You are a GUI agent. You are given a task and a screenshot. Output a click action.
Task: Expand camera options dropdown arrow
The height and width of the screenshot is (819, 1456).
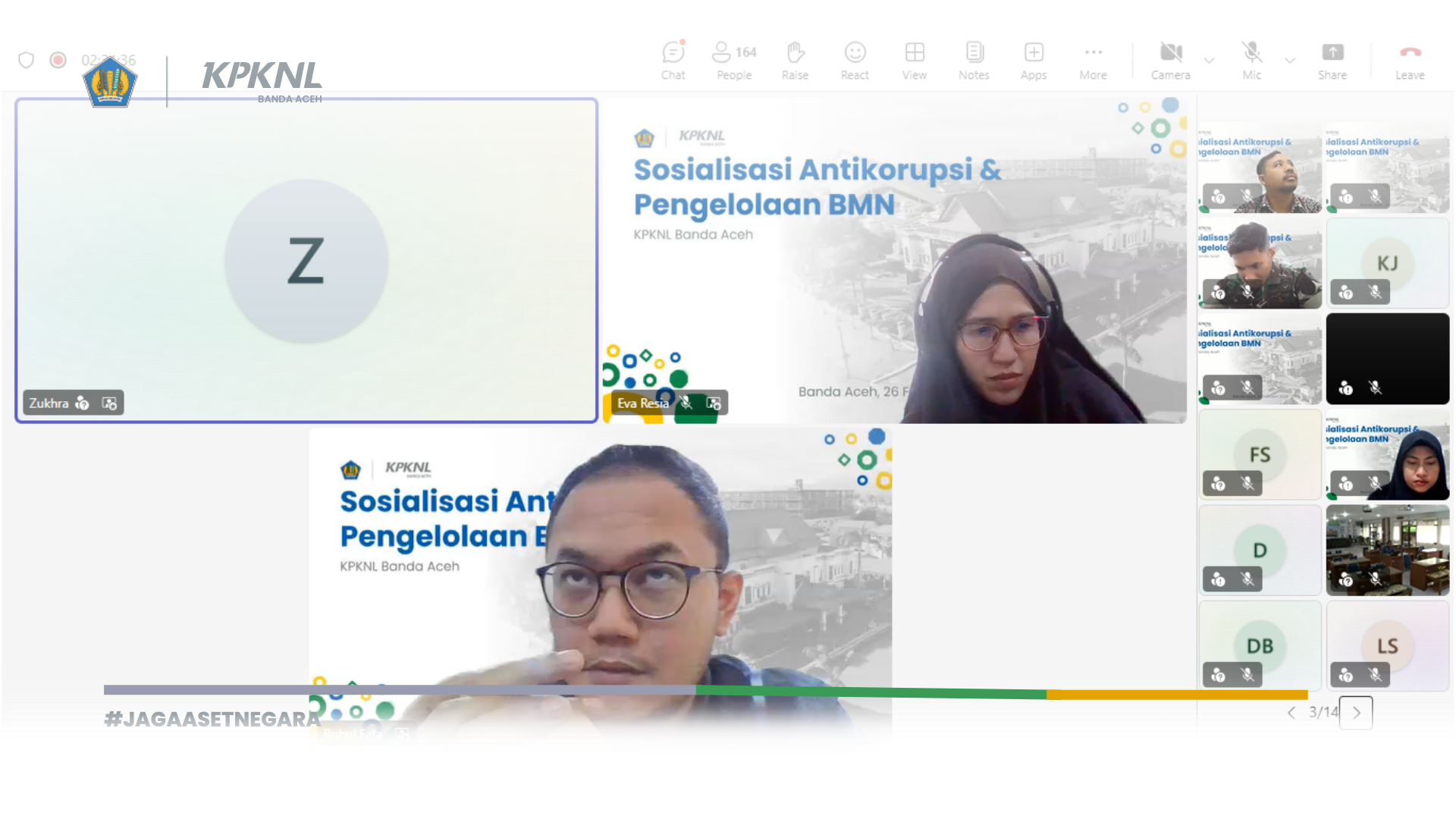tap(1210, 61)
